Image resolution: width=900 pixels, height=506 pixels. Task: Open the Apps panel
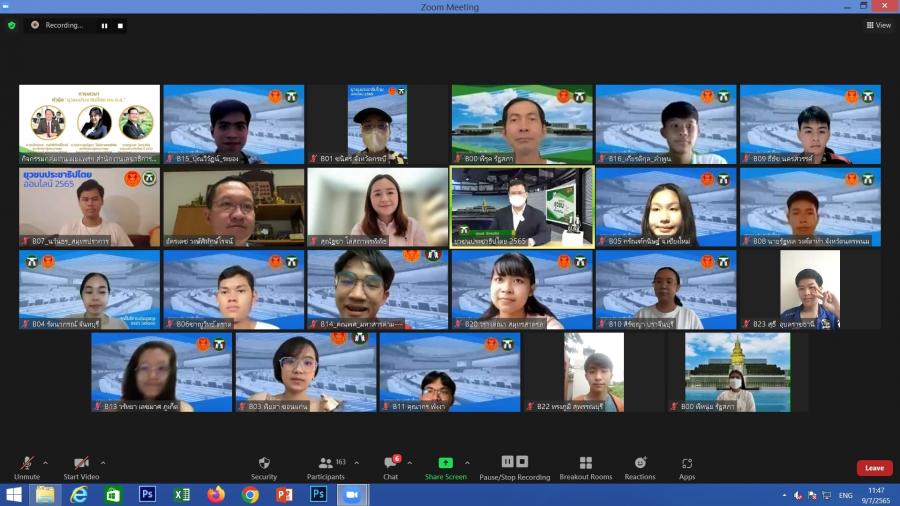(x=687, y=465)
